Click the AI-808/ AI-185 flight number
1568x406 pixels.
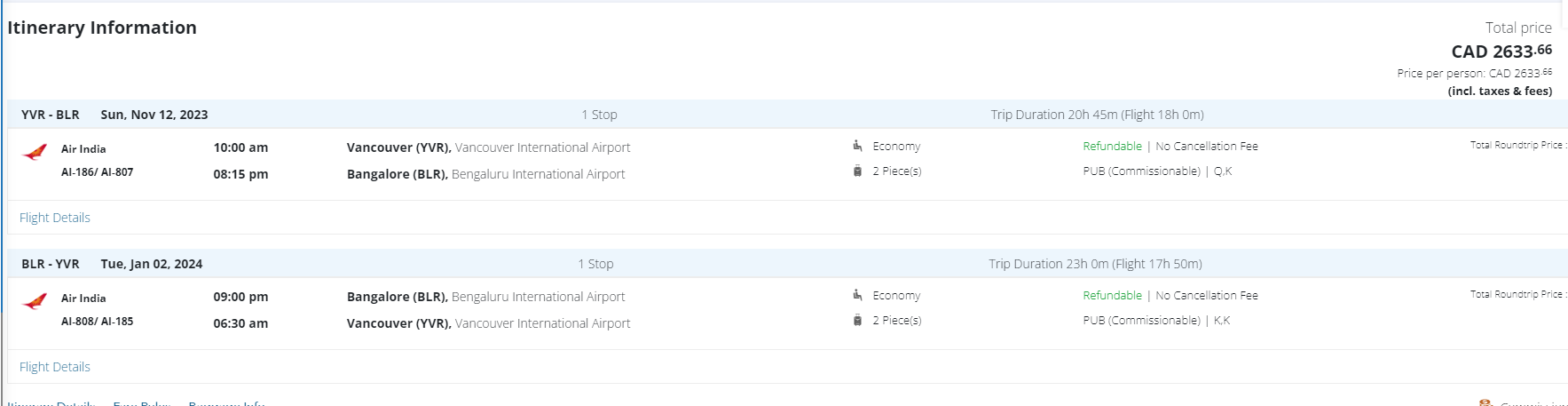pyautogui.click(x=97, y=322)
